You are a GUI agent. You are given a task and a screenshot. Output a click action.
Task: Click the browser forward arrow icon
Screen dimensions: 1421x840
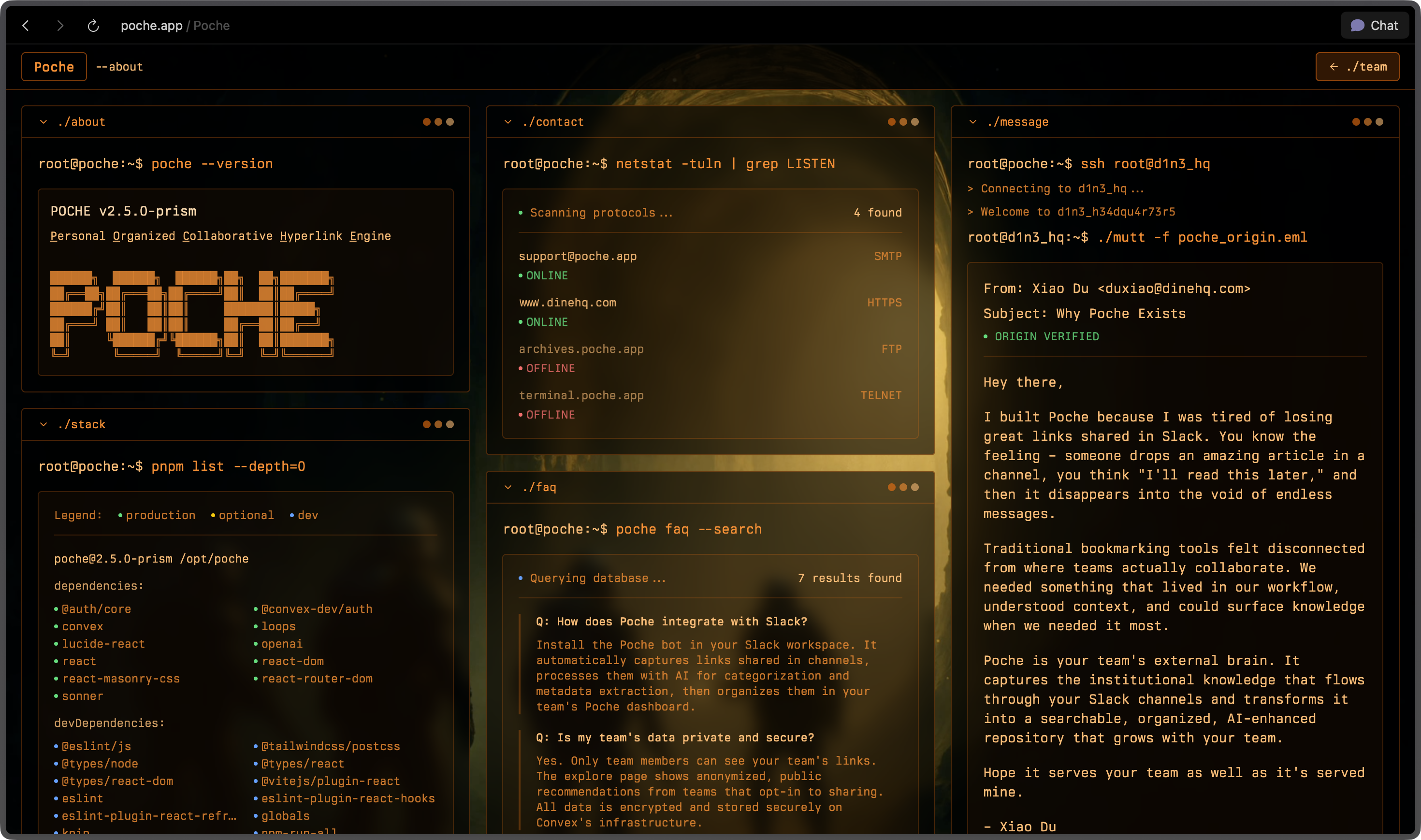(60, 26)
